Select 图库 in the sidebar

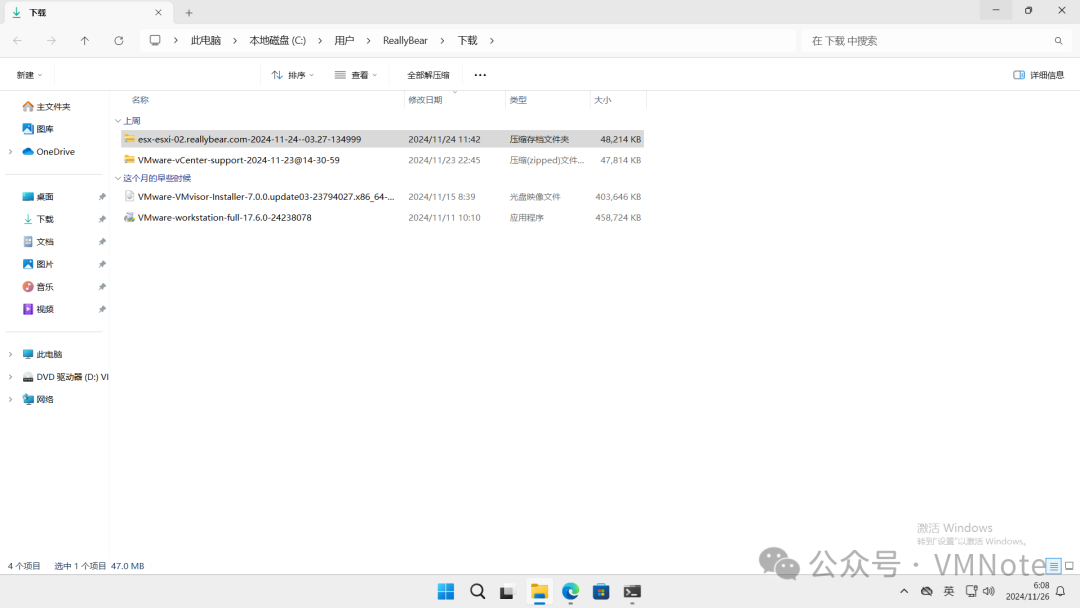click(45, 129)
